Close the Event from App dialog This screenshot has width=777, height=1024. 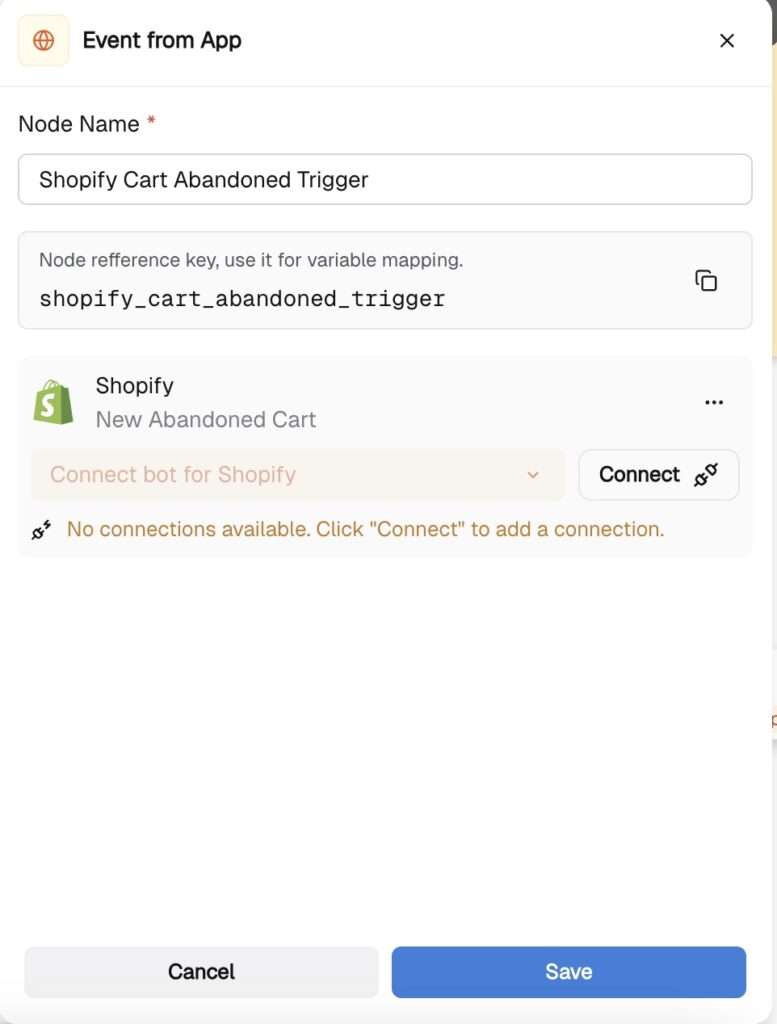727,41
